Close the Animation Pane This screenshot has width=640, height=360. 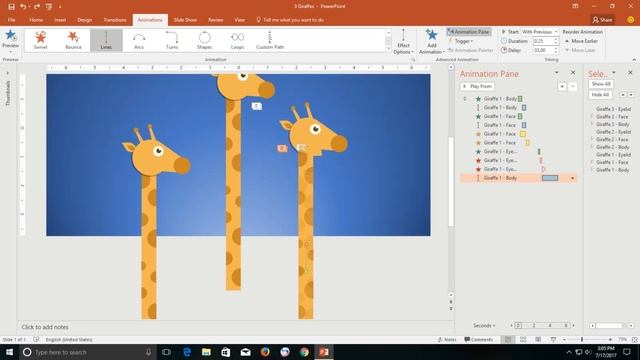coord(573,73)
